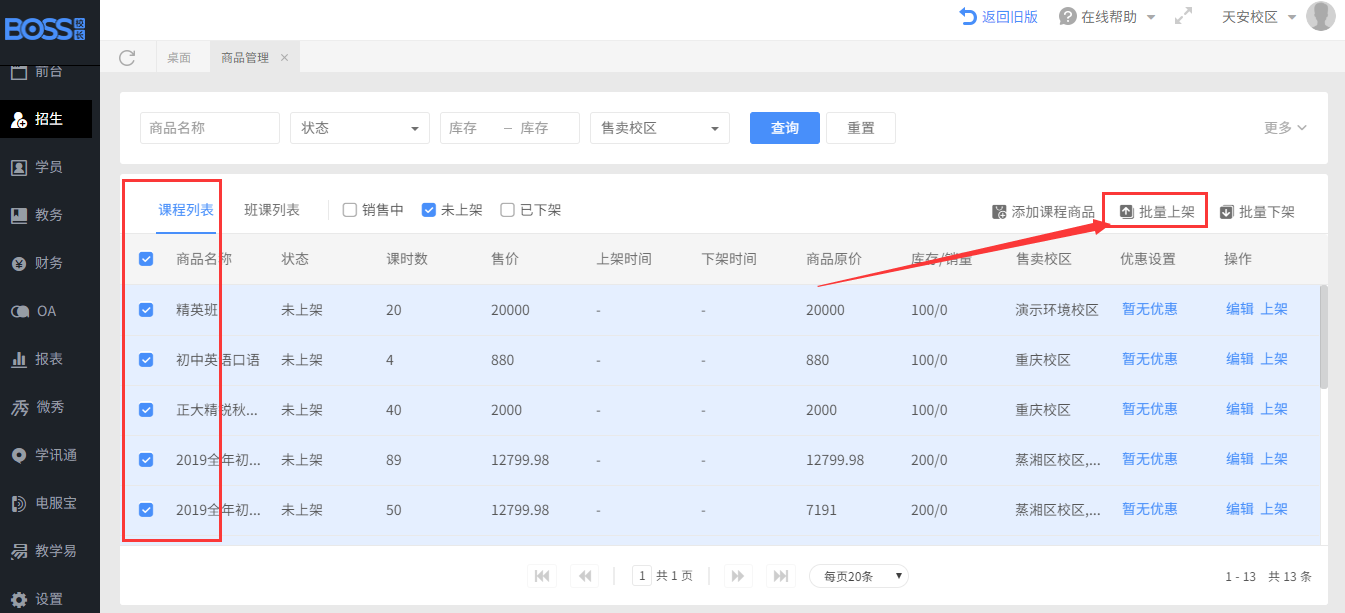Viewport: 1345px width, 613px height.
Task: Click 批量下架 batch unlist button
Action: 1257,212
